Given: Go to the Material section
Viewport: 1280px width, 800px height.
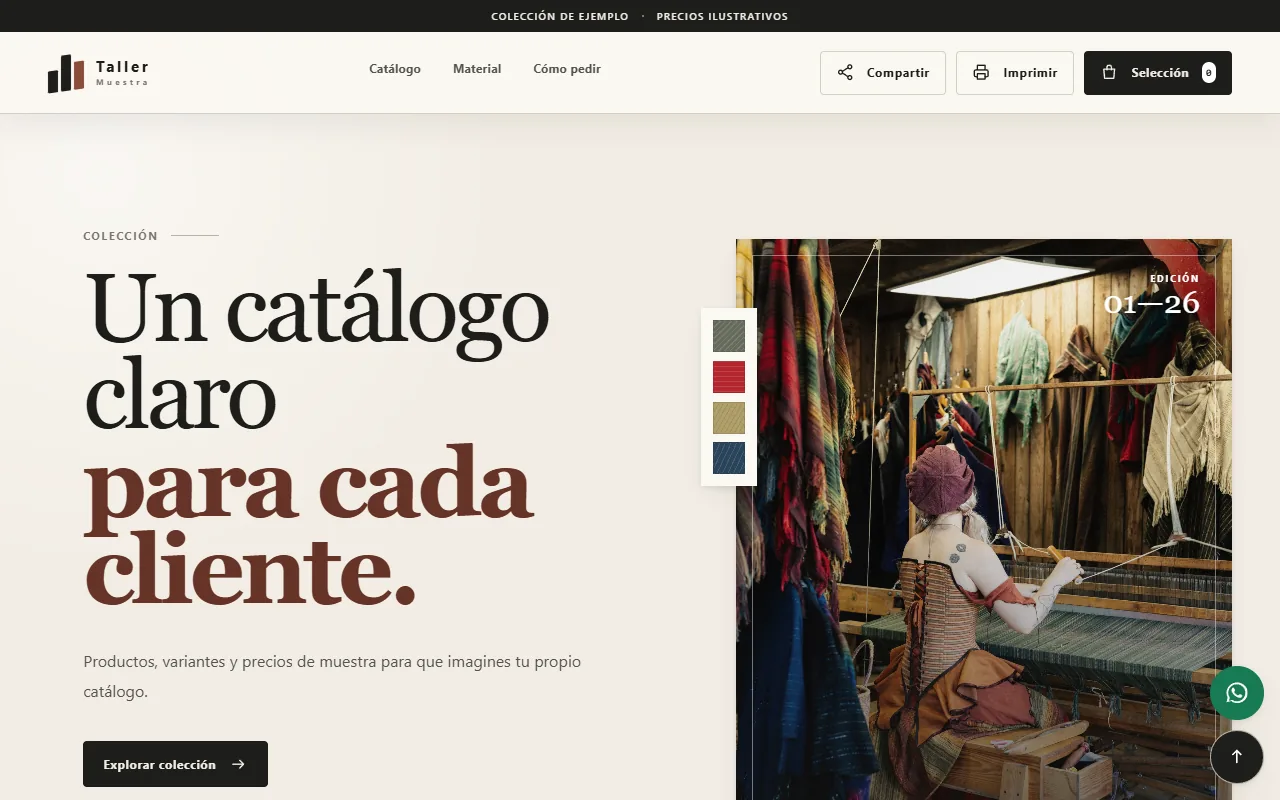Looking at the screenshot, I should (x=477, y=69).
